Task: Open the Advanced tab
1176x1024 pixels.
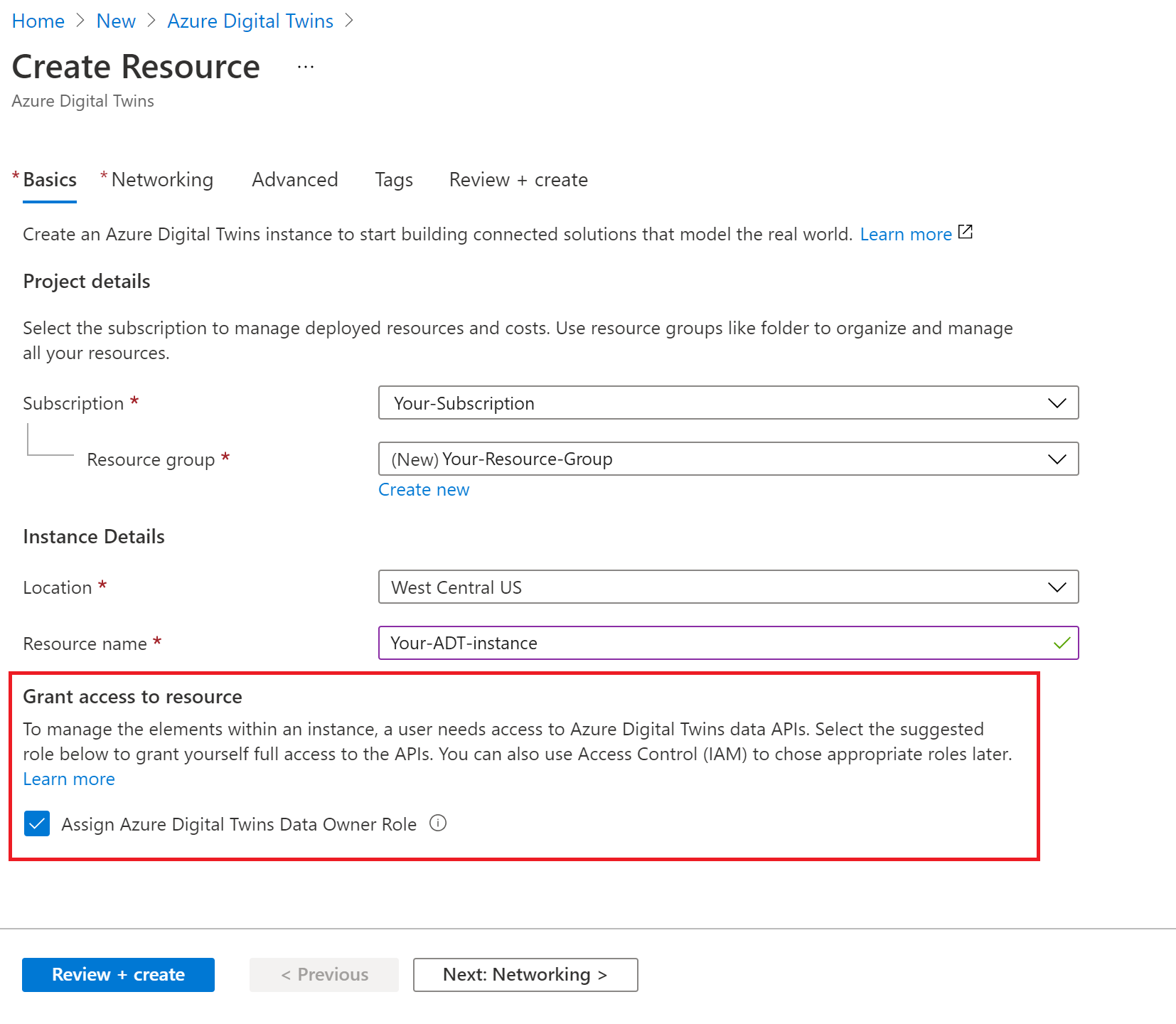Action: coord(295,180)
